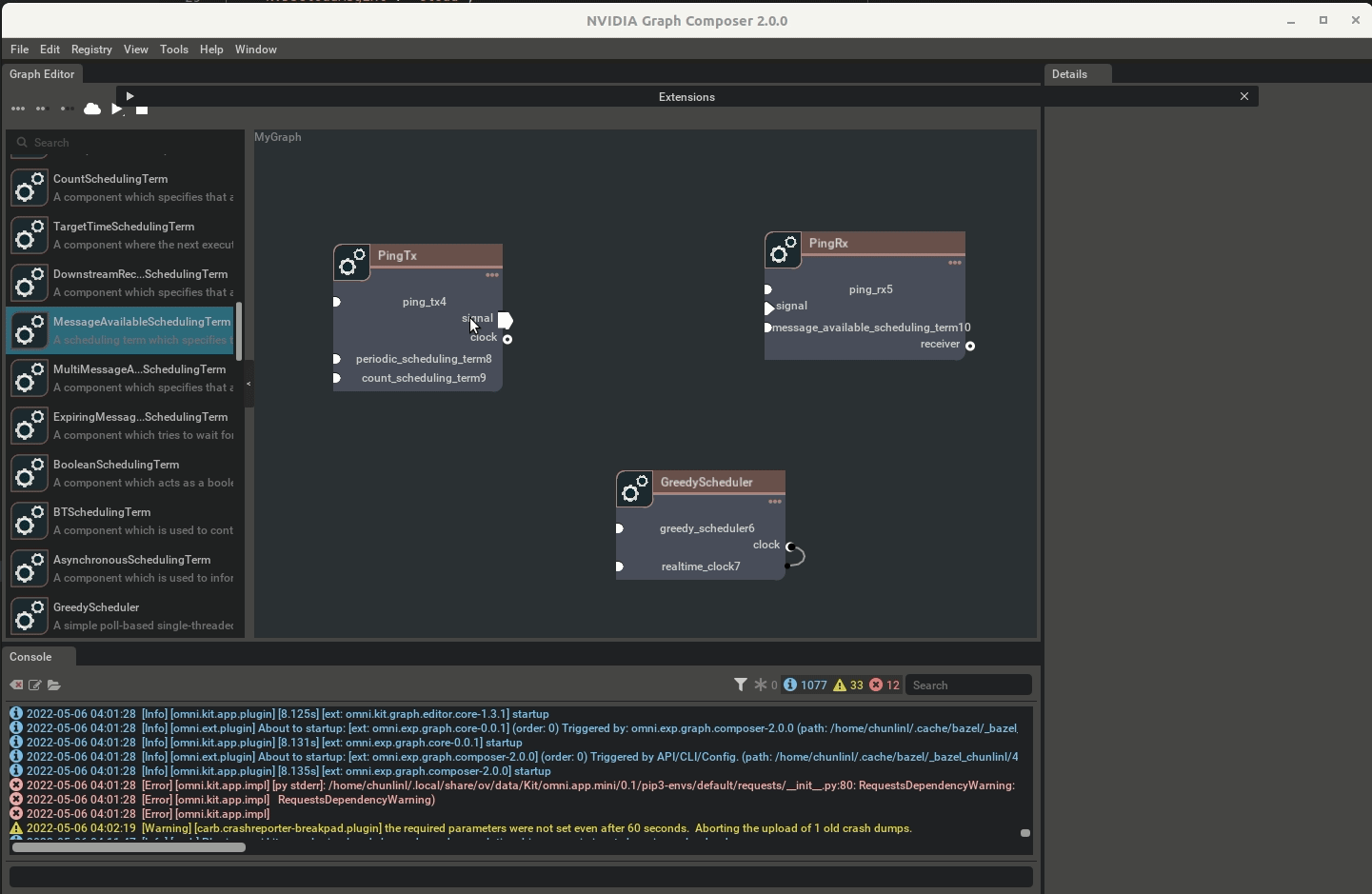Click the console edit log icon

(35, 685)
